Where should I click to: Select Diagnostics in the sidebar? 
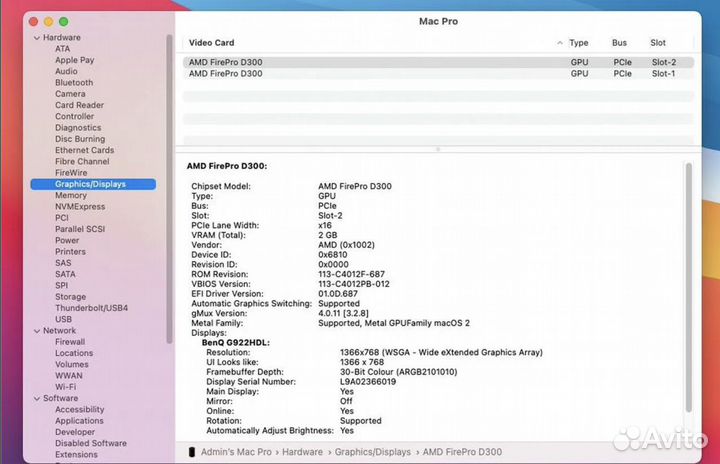tap(78, 128)
